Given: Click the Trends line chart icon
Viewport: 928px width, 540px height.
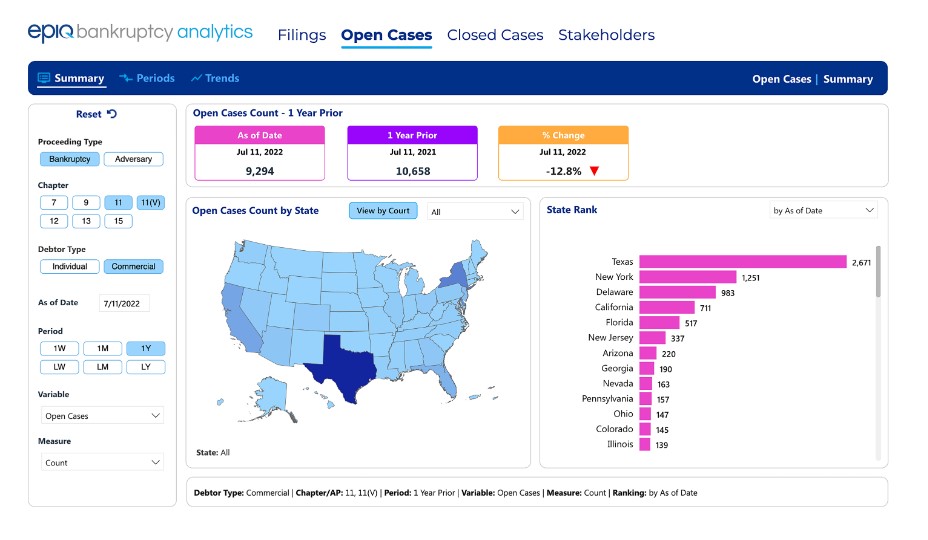Looking at the screenshot, I should point(196,78).
